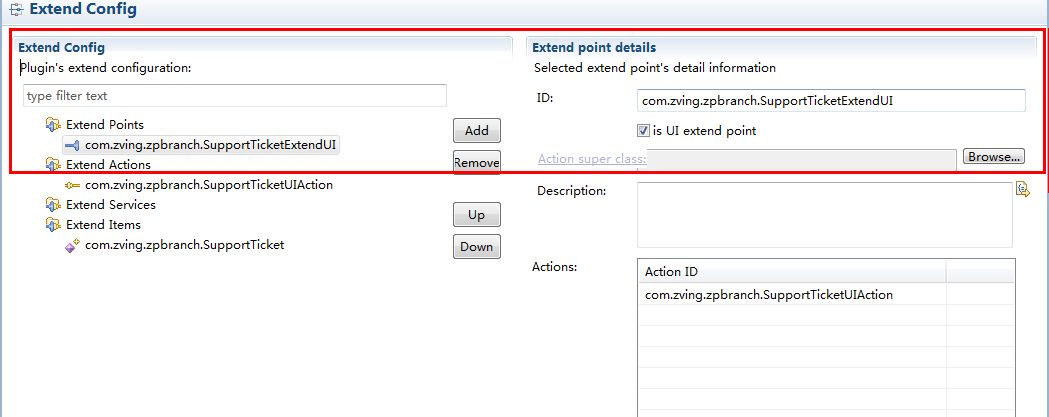
Task: Select com.zving.zpbranch.SupportTicket under Extend Items
Action: [184, 245]
